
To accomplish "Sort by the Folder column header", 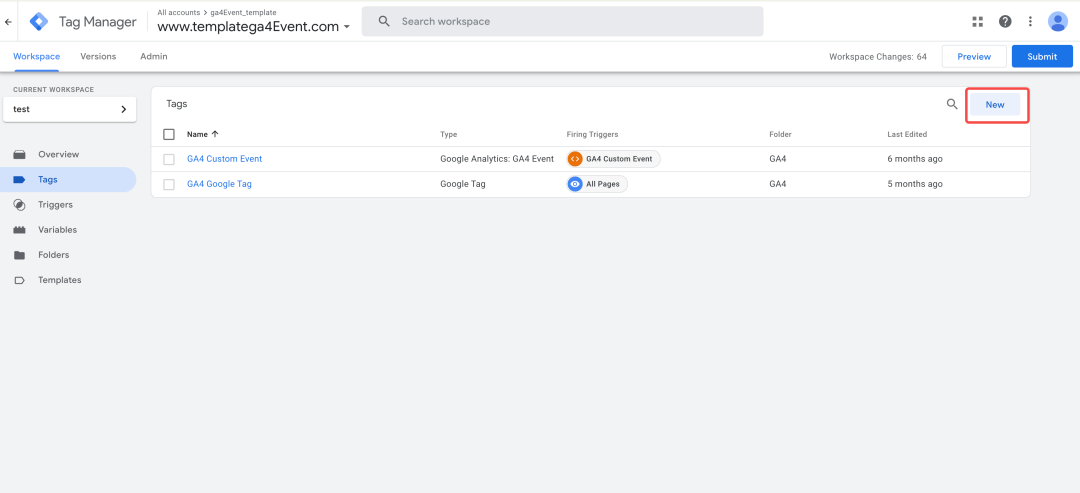I will [x=780, y=134].
